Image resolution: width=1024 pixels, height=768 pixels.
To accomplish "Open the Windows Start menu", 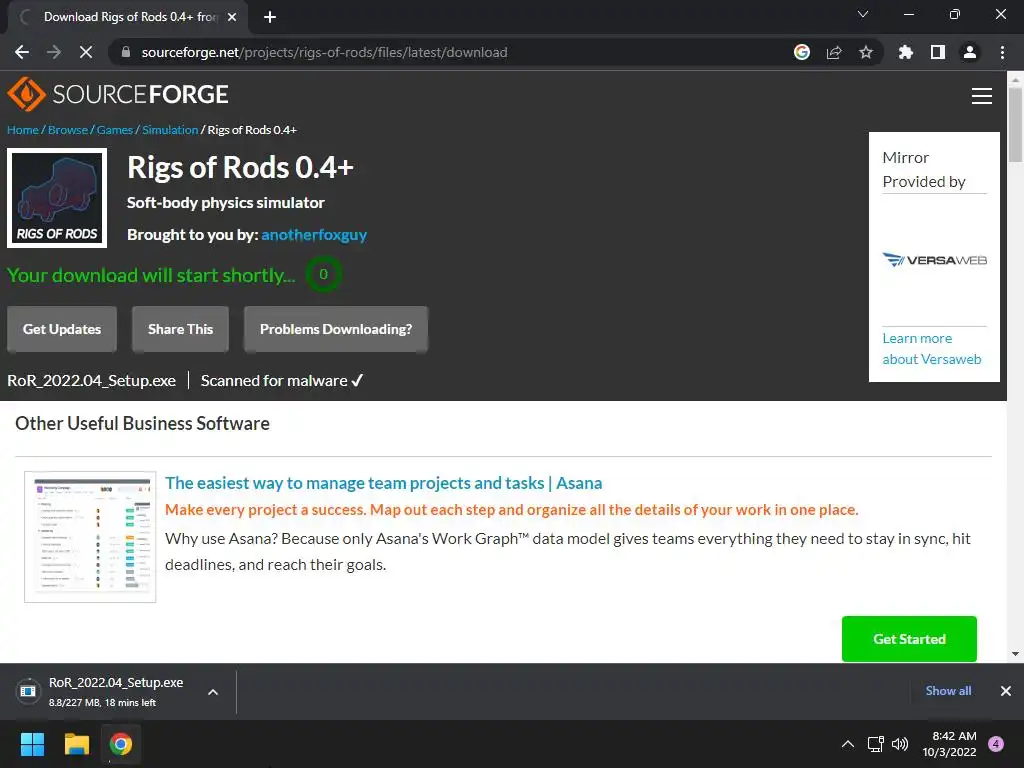I will [x=32, y=744].
